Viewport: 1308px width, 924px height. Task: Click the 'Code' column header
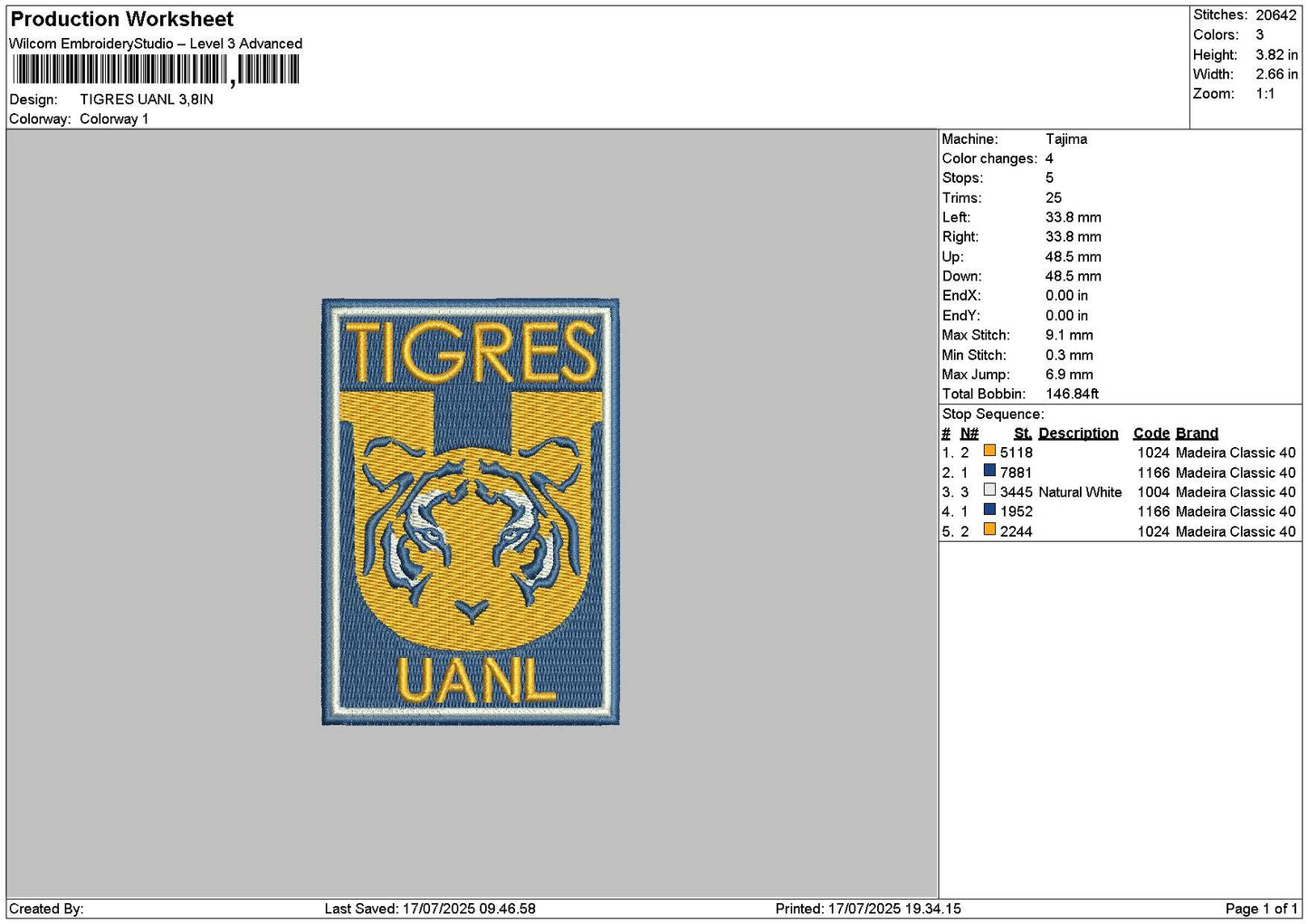[x=1151, y=433]
